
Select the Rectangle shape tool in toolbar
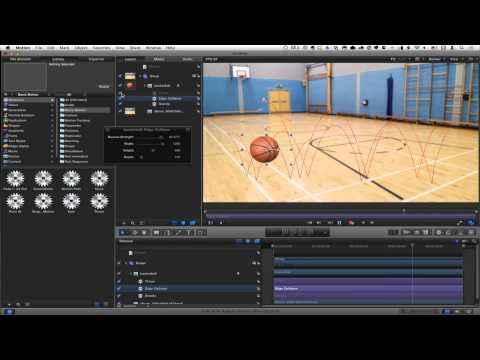pos(156,232)
